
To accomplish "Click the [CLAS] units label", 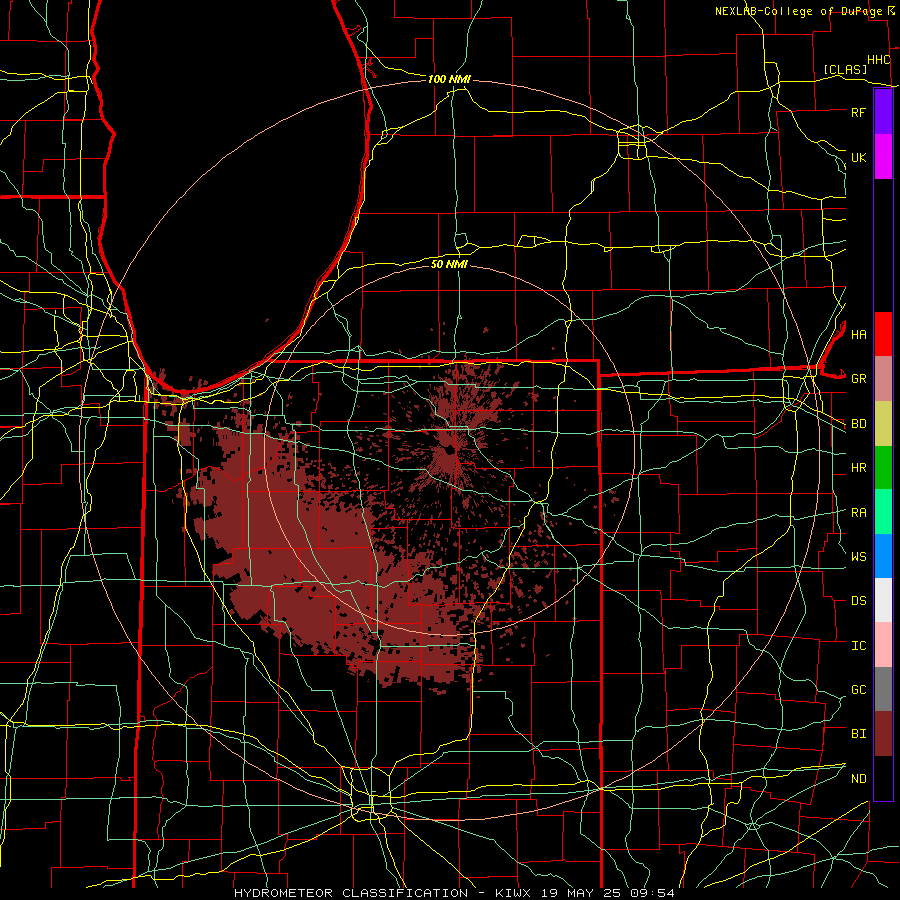I will point(845,69).
